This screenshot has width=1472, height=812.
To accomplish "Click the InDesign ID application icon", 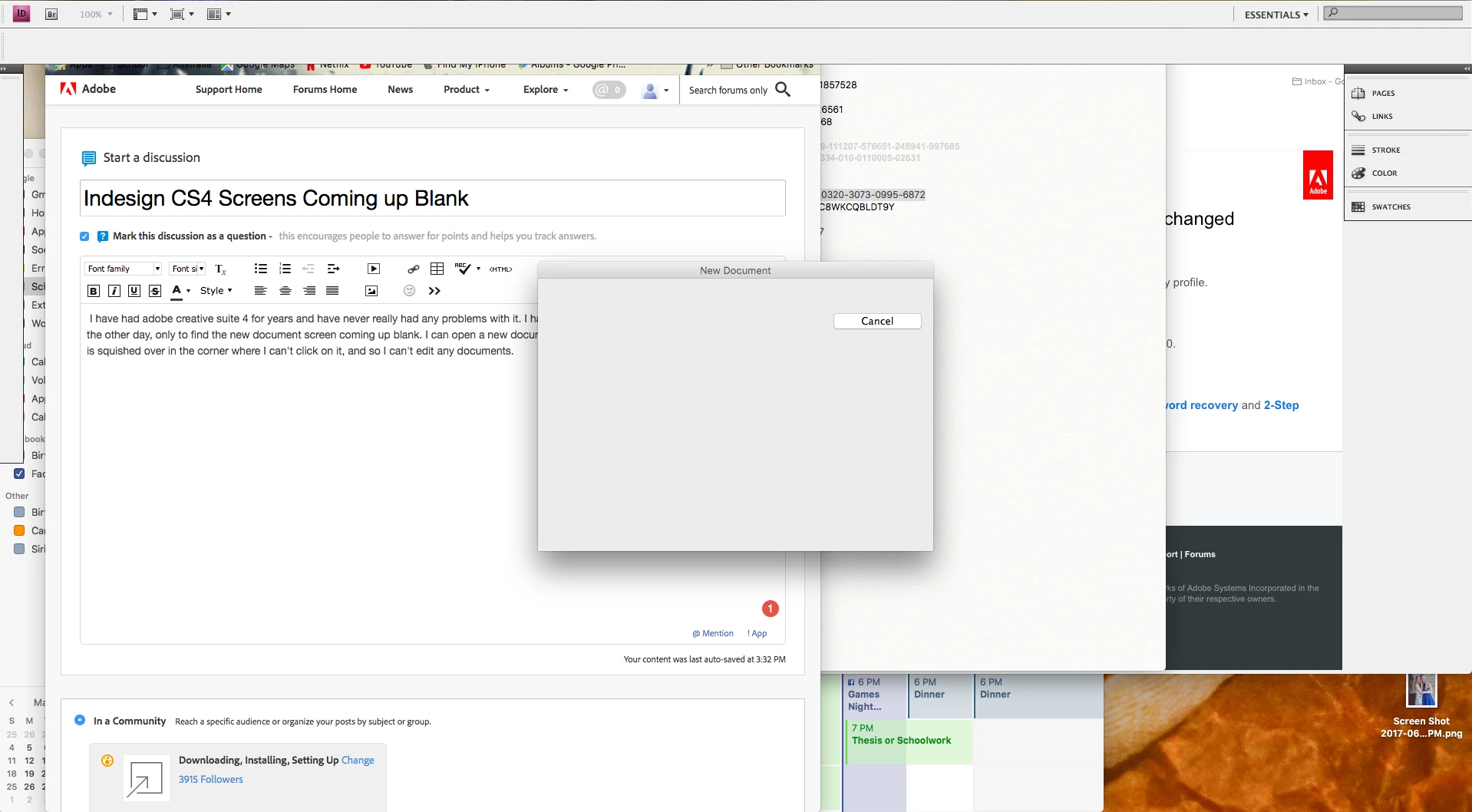I will (x=21, y=14).
